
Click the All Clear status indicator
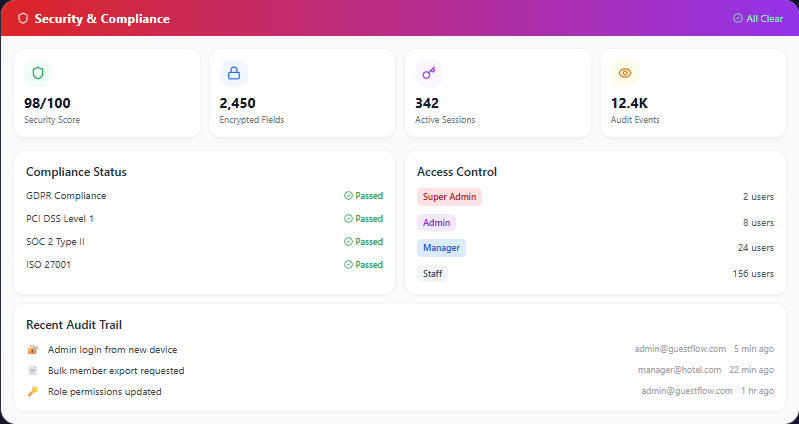(x=758, y=18)
